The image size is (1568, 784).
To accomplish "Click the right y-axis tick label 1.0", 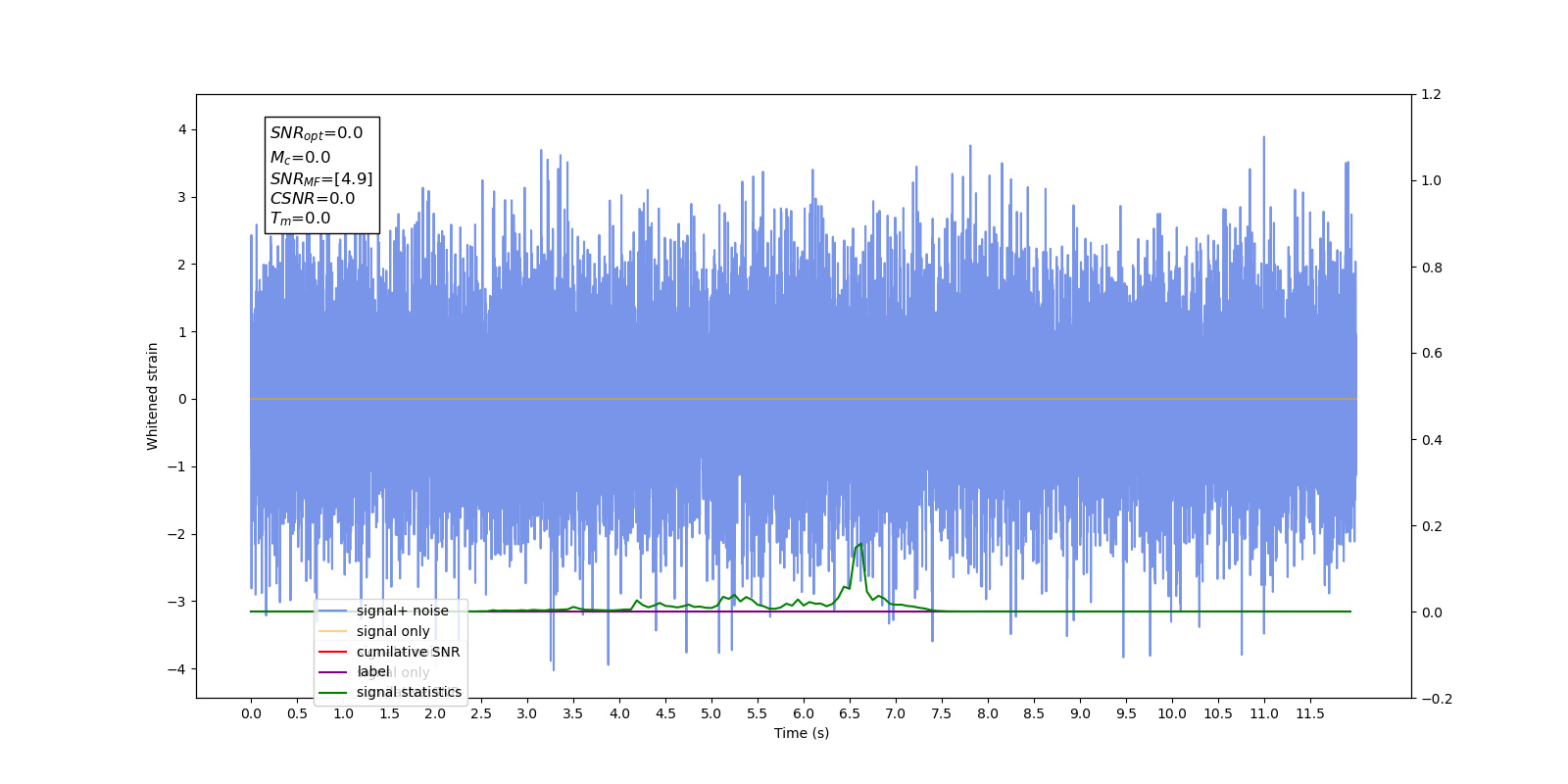I will [x=1432, y=181].
